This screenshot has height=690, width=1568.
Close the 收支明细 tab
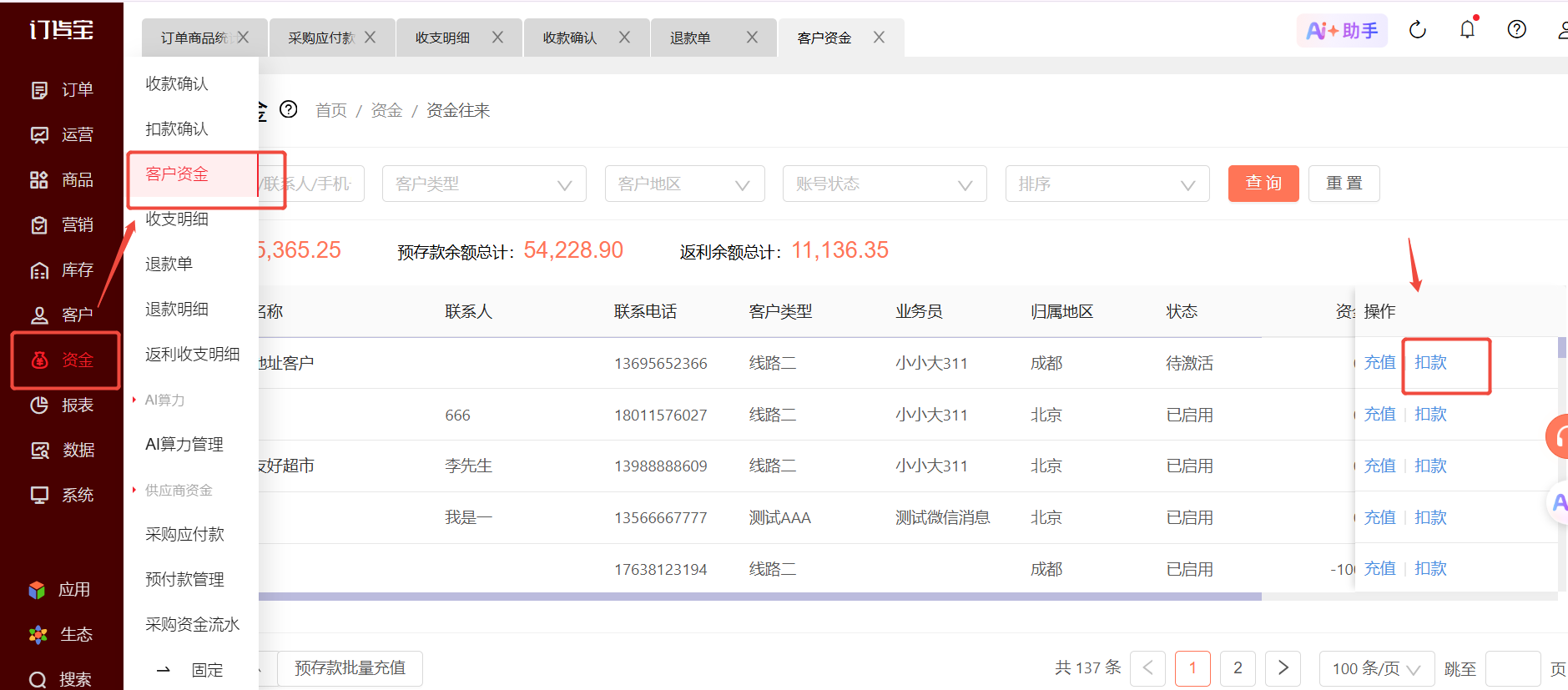497,38
